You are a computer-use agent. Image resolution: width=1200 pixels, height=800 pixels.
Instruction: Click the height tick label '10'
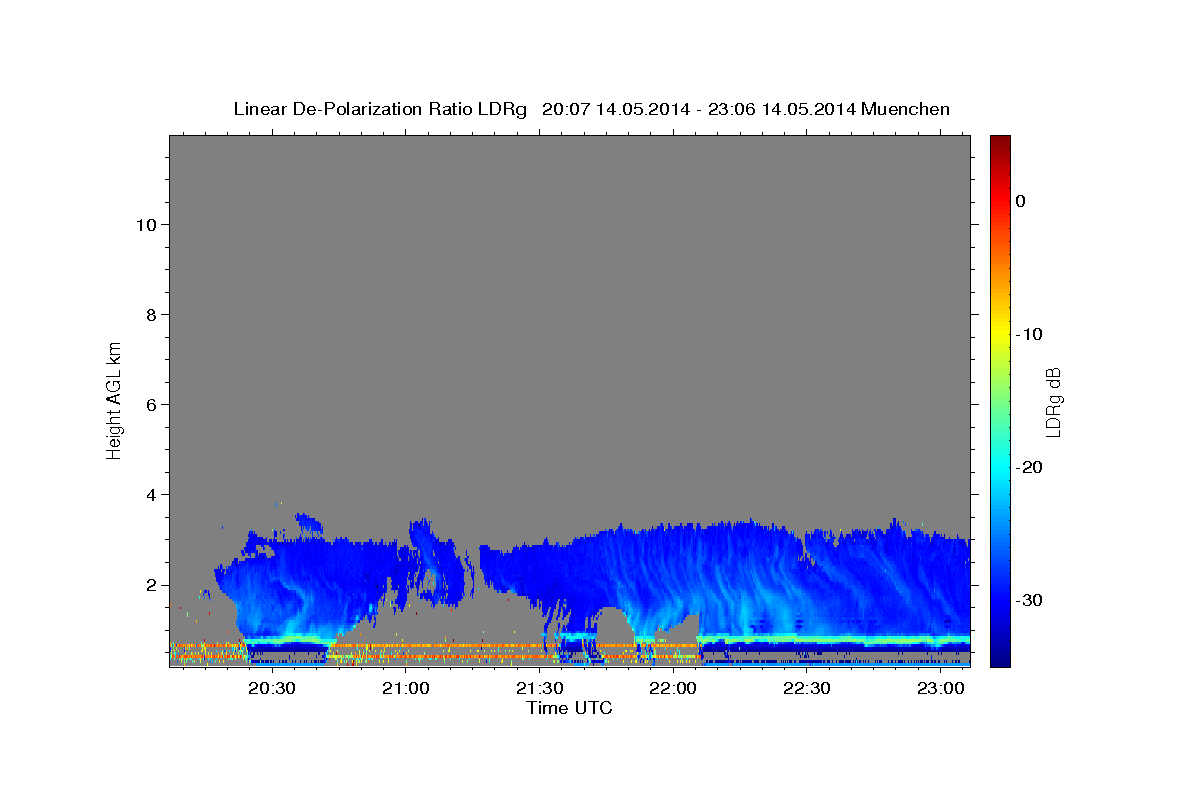point(146,225)
